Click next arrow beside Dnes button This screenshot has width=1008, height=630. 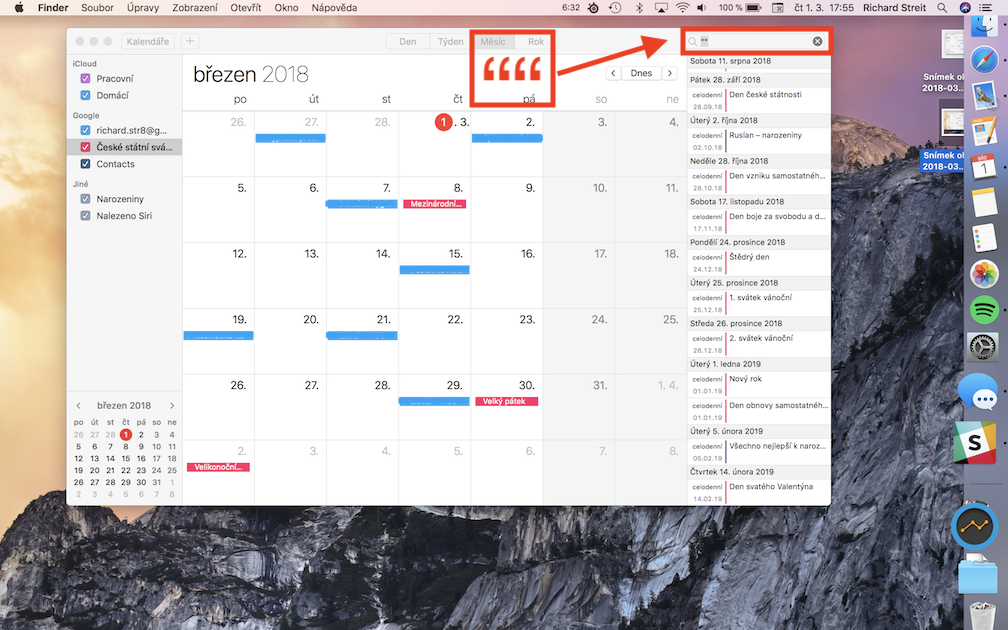tap(670, 73)
